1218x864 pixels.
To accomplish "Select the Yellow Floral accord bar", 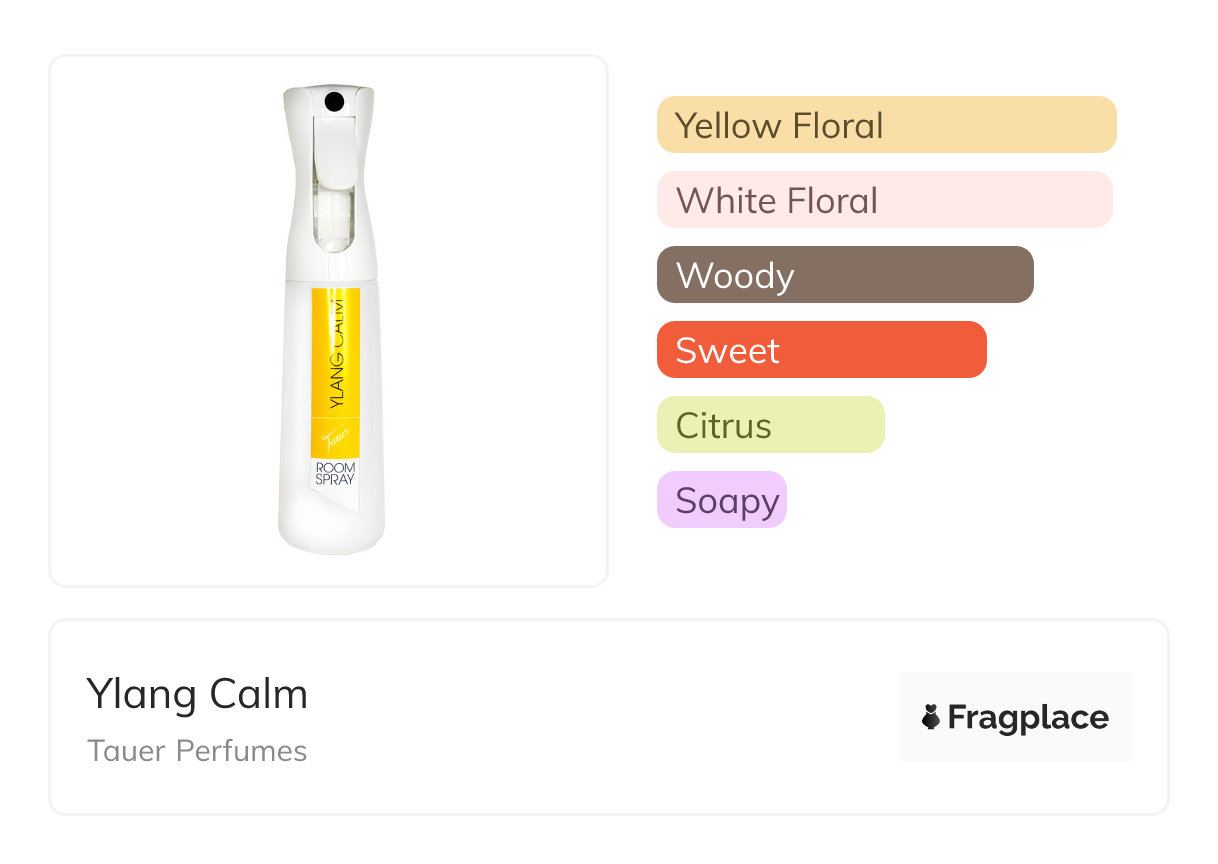I will point(886,125).
